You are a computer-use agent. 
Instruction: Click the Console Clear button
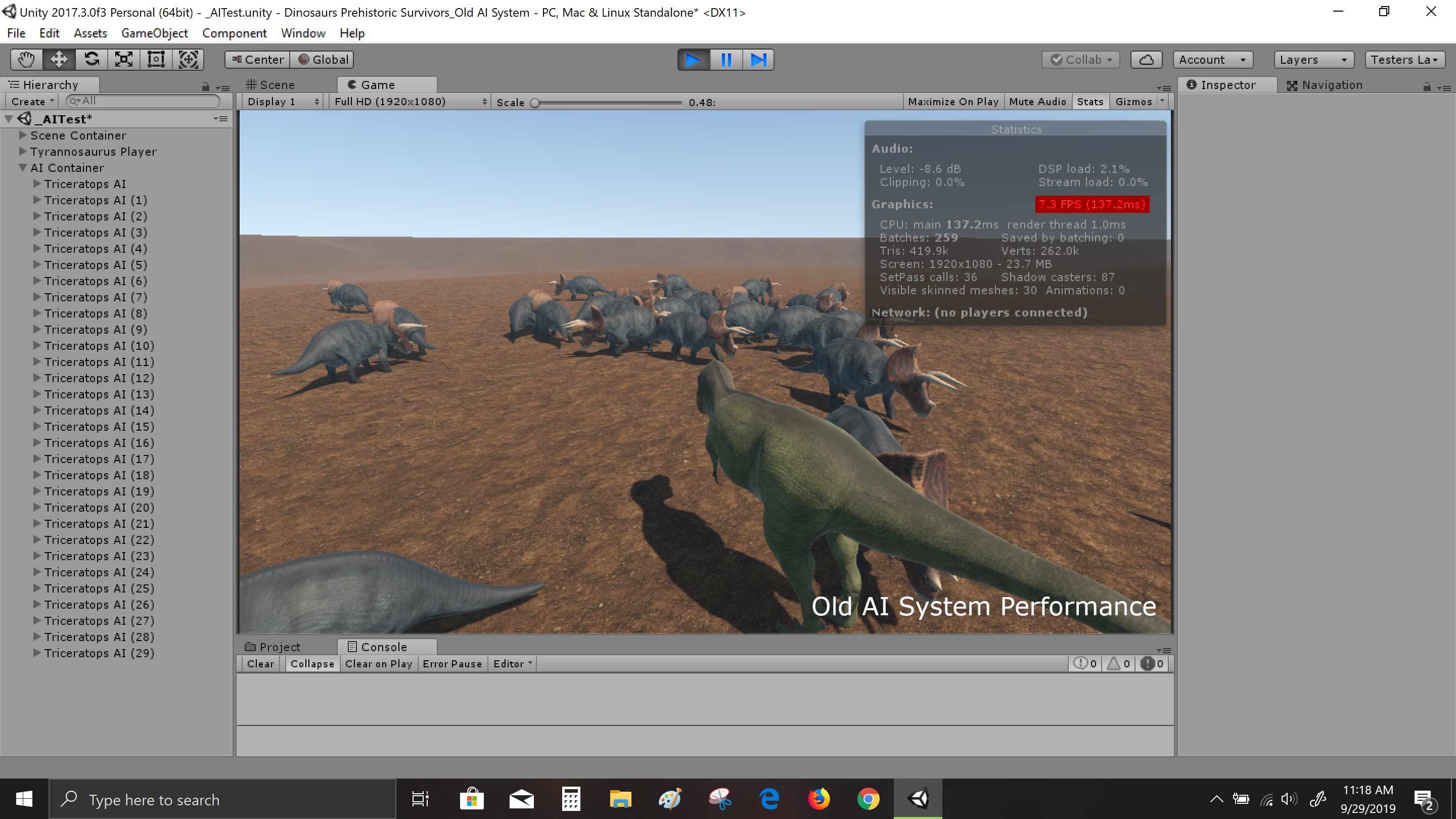point(260,664)
